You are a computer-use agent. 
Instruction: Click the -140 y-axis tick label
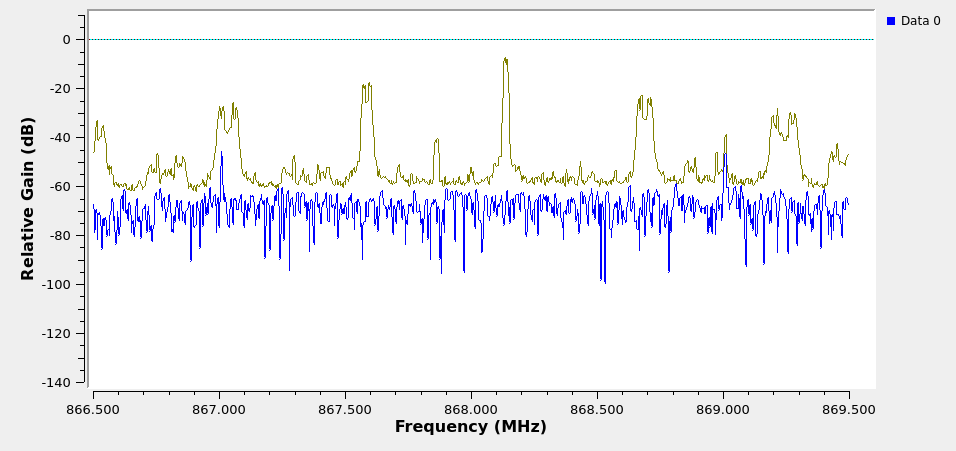tap(58, 382)
